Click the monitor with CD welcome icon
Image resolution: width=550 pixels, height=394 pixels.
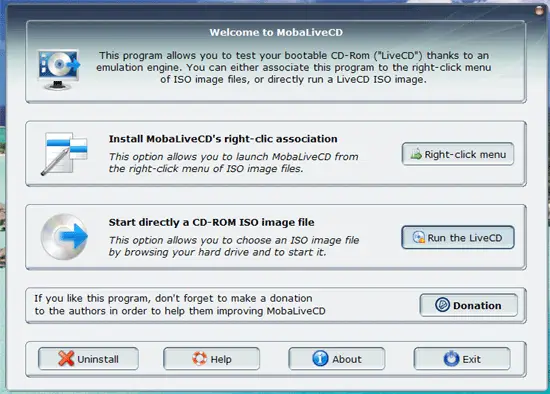coord(59,70)
